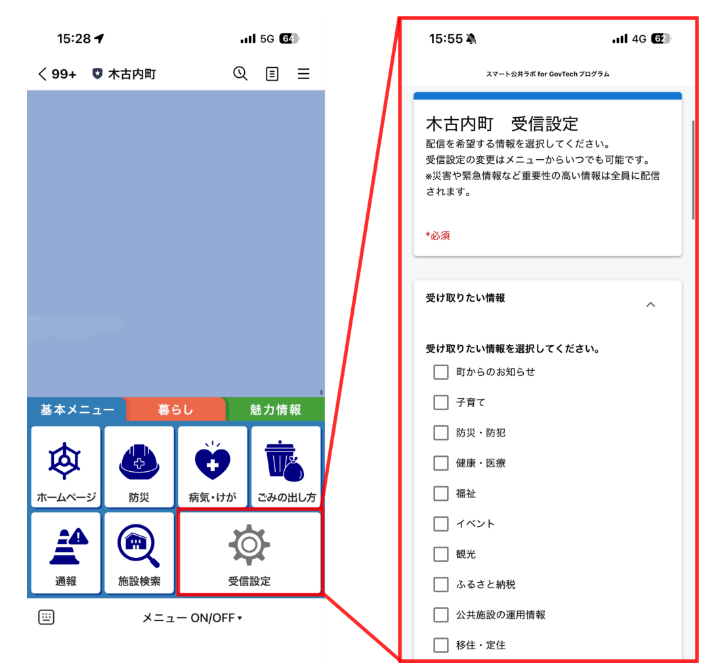The height and width of the screenshot is (670, 712).
Task: Open the notes list icon in header
Action: (x=272, y=74)
